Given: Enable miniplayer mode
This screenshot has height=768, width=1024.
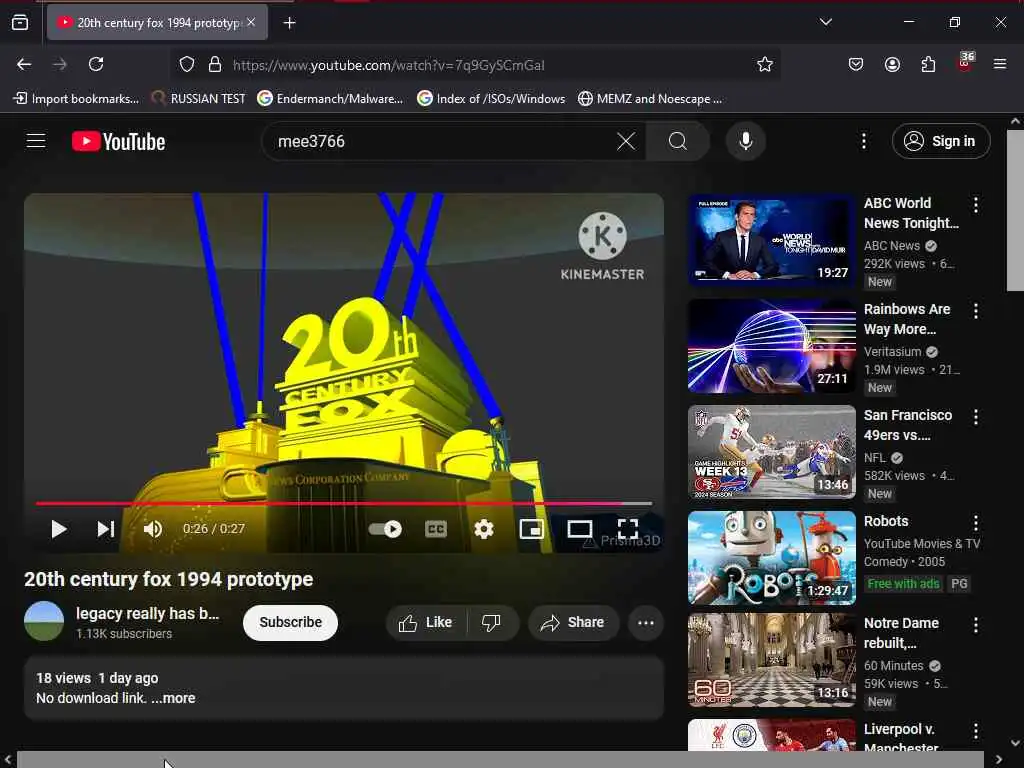Looking at the screenshot, I should coord(532,529).
